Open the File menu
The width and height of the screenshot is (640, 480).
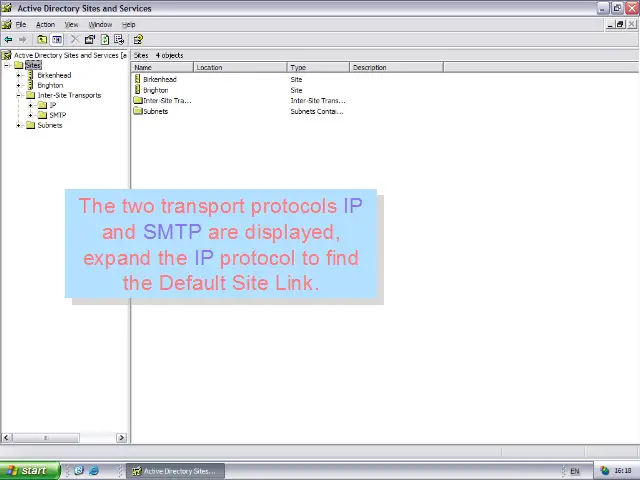[x=21, y=24]
